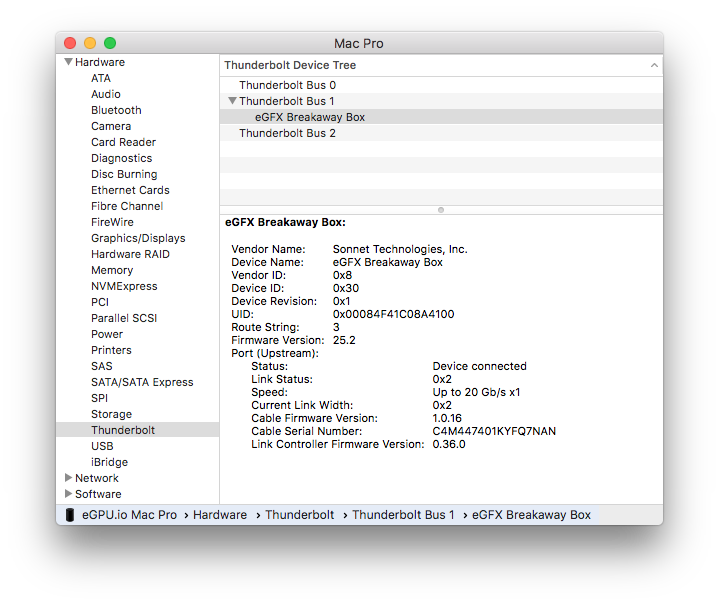Select Software category label
719x605 pixels.
tap(98, 494)
